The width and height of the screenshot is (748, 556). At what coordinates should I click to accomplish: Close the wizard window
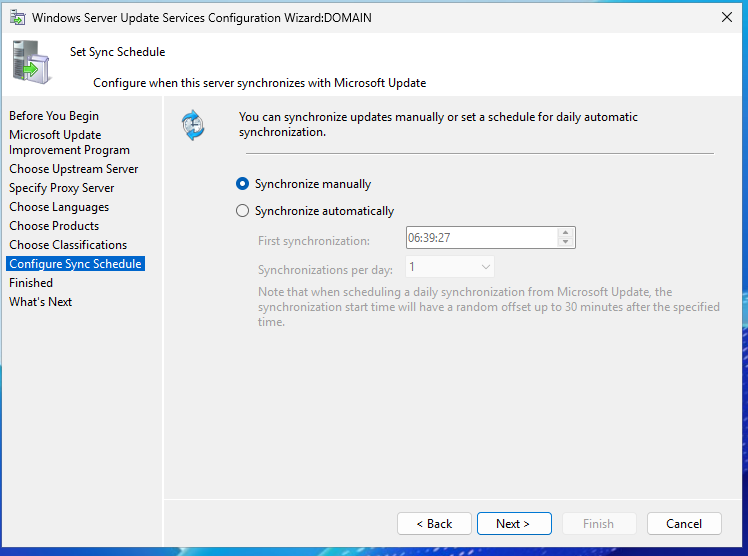[727, 17]
